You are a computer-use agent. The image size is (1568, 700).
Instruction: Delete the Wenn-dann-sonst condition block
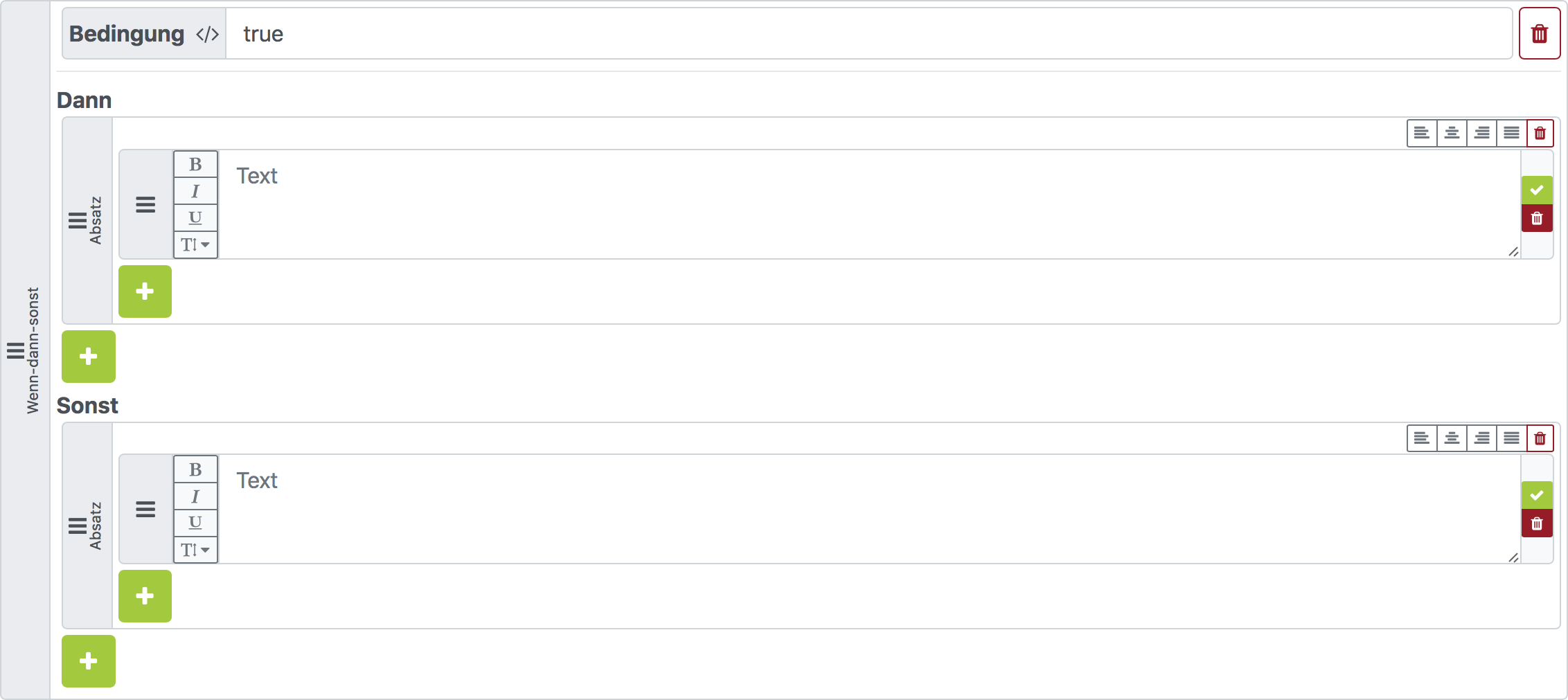click(x=1539, y=33)
